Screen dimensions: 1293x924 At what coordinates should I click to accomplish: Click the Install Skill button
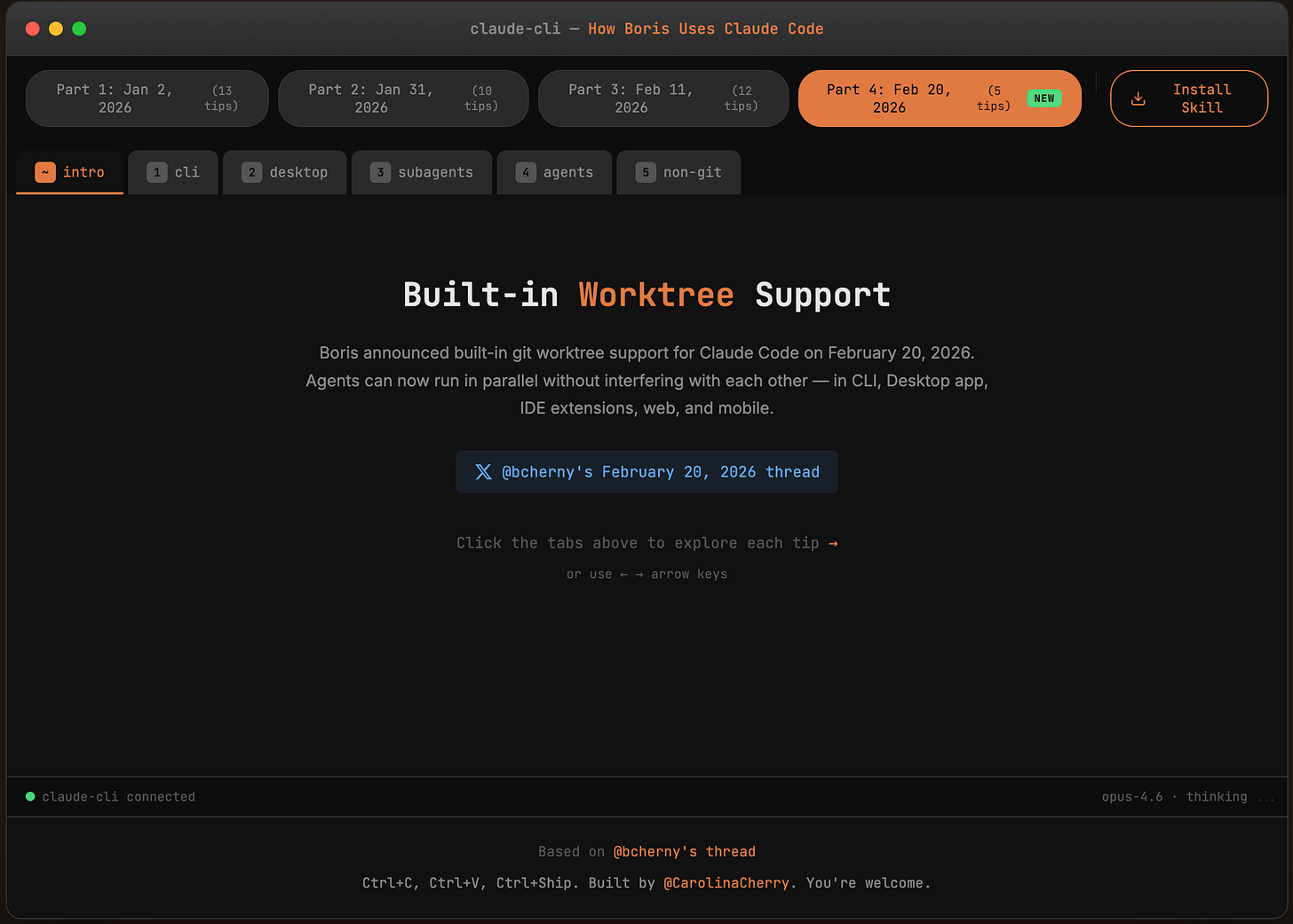click(x=1189, y=99)
